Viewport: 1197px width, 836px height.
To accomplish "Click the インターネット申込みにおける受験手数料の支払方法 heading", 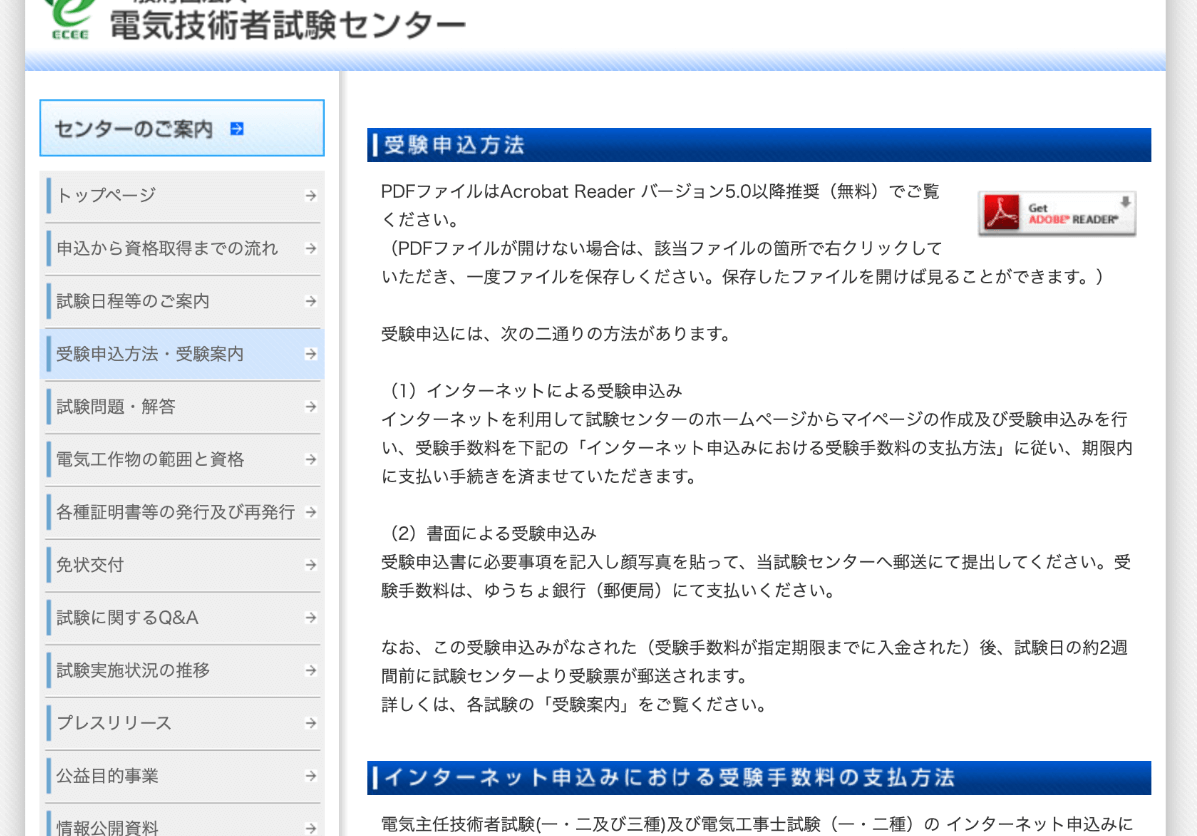I will tap(759, 777).
